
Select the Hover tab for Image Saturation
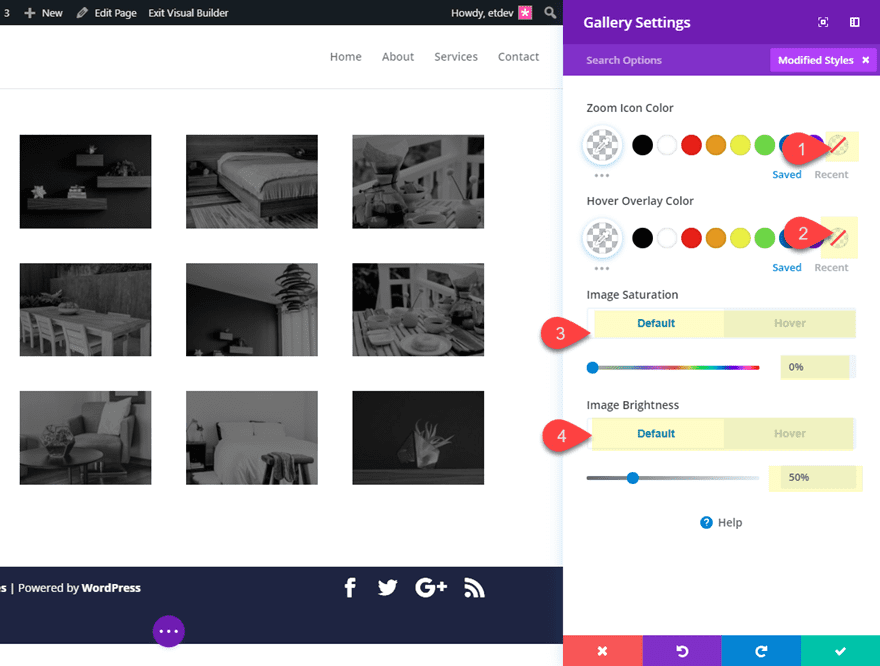point(789,323)
